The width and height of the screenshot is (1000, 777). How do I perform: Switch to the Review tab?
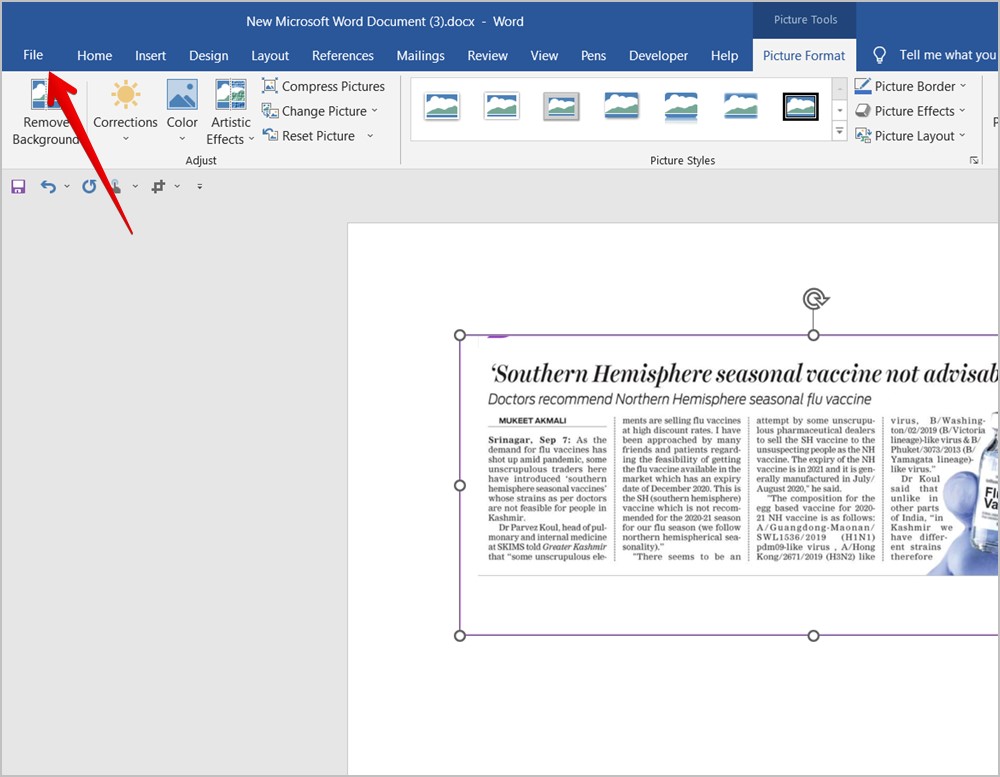pyautogui.click(x=487, y=56)
